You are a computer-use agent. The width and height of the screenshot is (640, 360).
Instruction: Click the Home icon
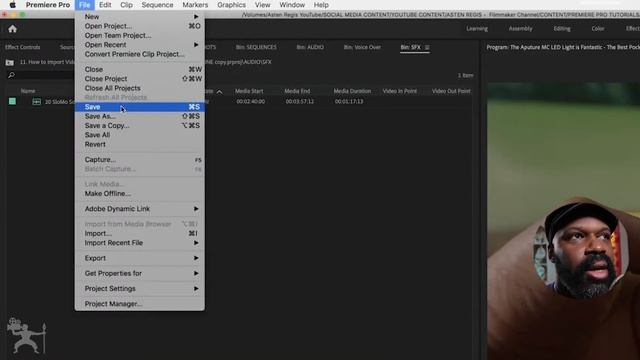click(12, 29)
